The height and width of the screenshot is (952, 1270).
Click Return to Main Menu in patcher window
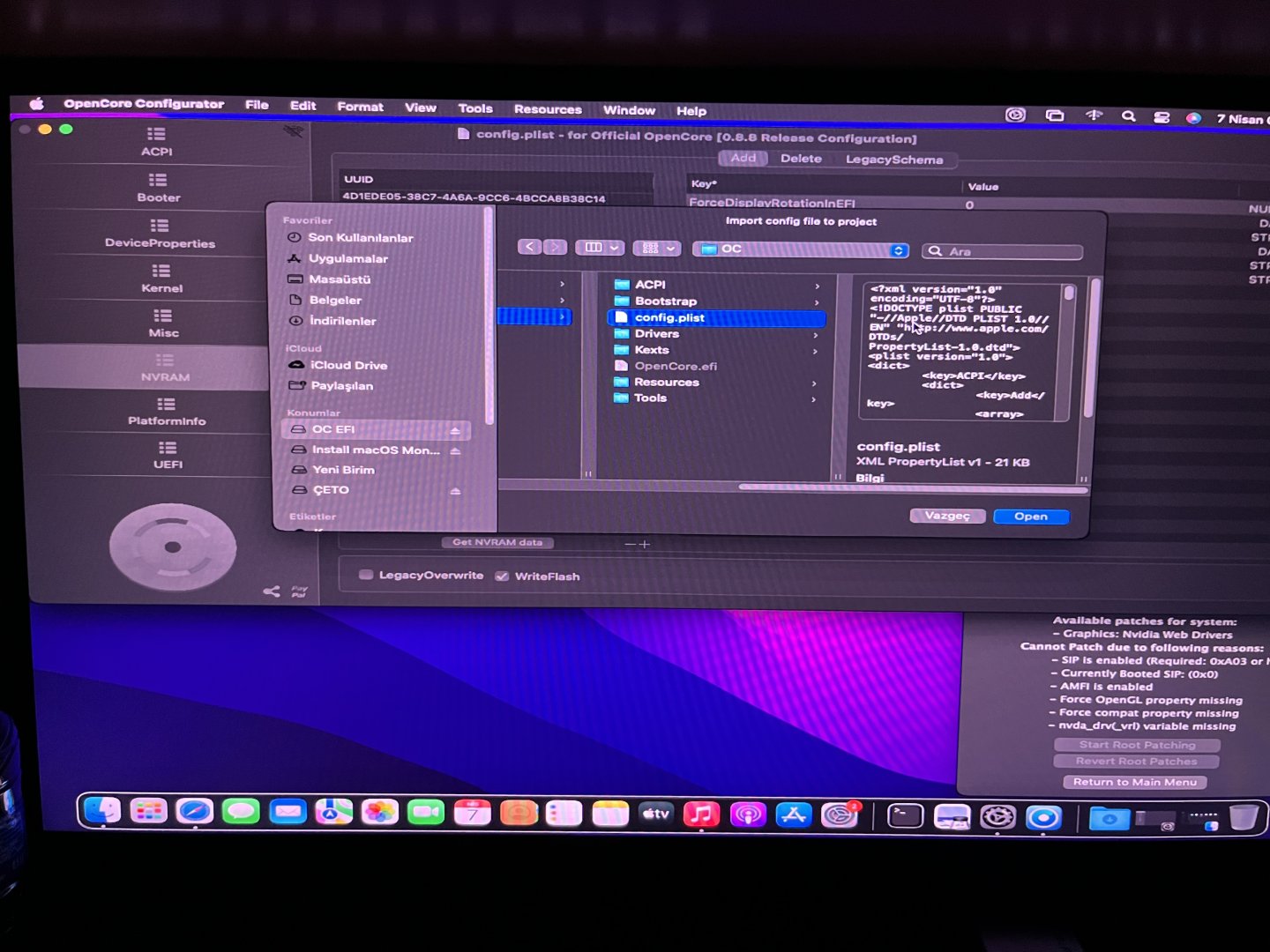click(1135, 782)
